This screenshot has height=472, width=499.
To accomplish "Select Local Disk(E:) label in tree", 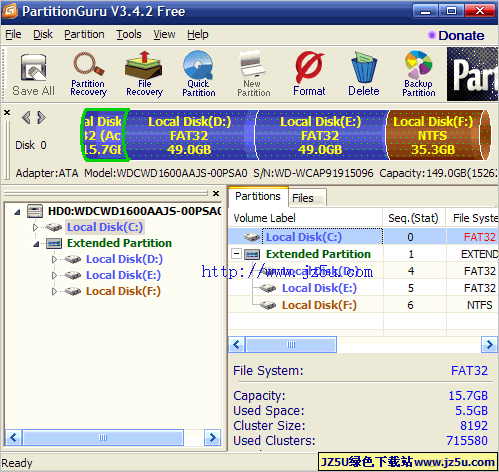I will pyautogui.click(x=123, y=275).
